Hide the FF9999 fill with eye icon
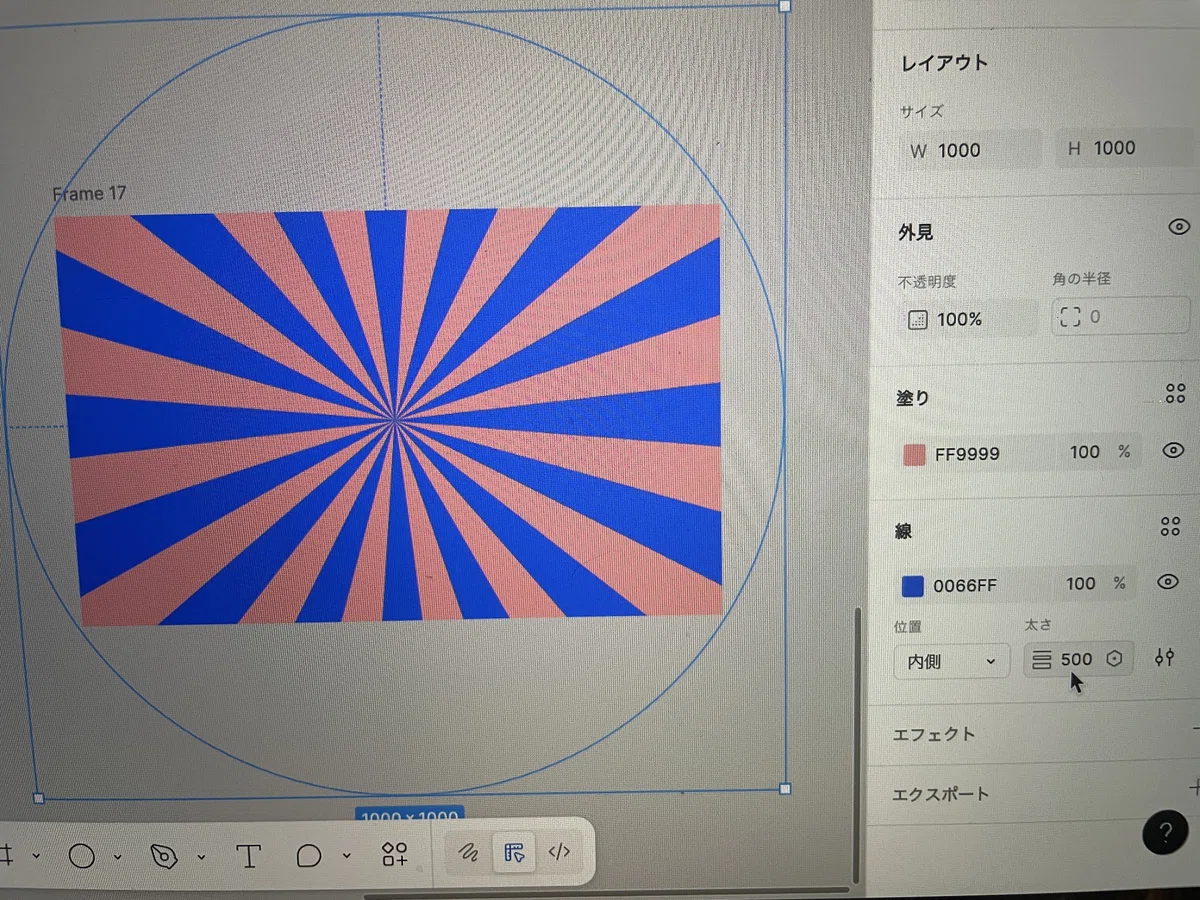 1173,451
